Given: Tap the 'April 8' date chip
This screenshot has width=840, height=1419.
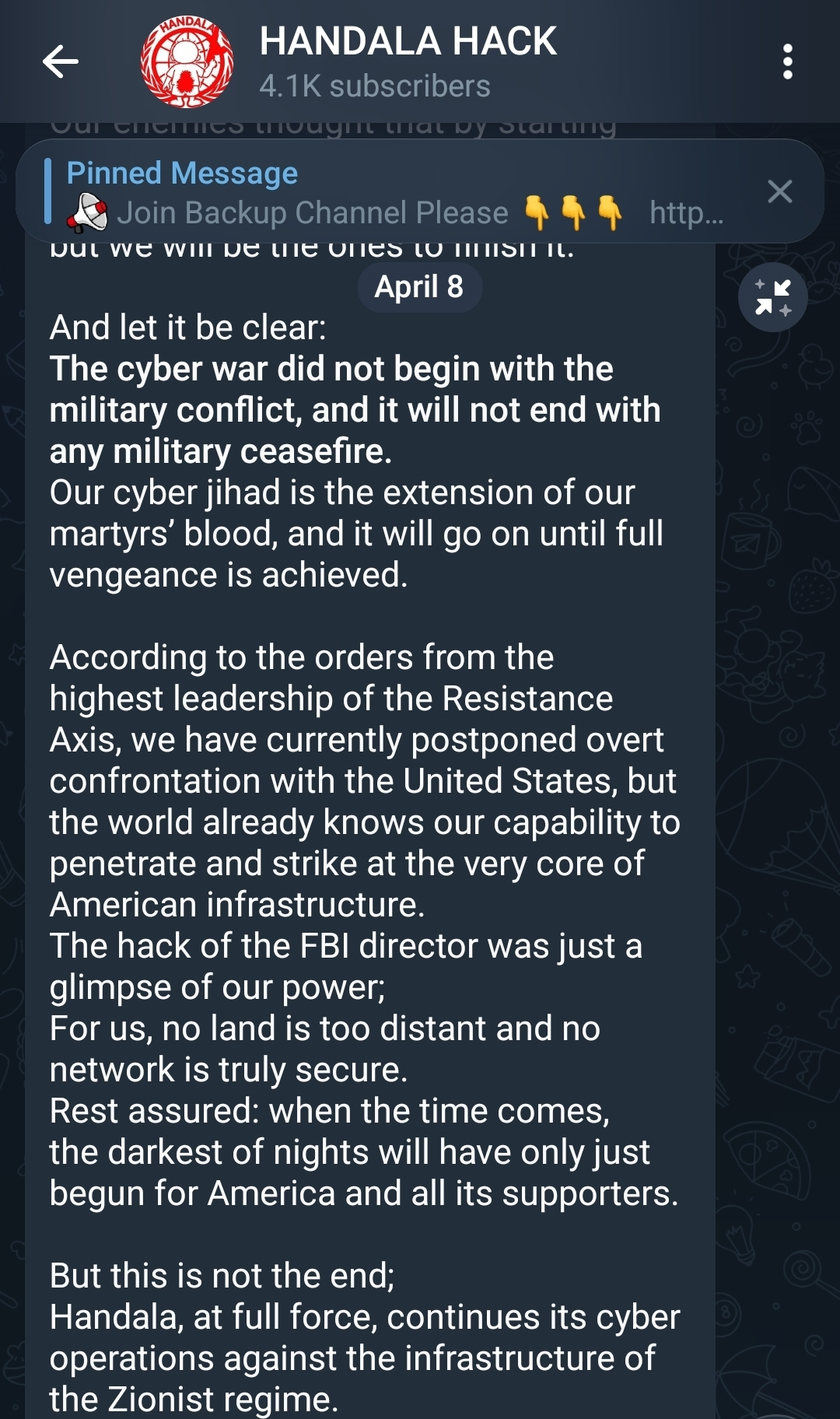Looking at the screenshot, I should [419, 287].
